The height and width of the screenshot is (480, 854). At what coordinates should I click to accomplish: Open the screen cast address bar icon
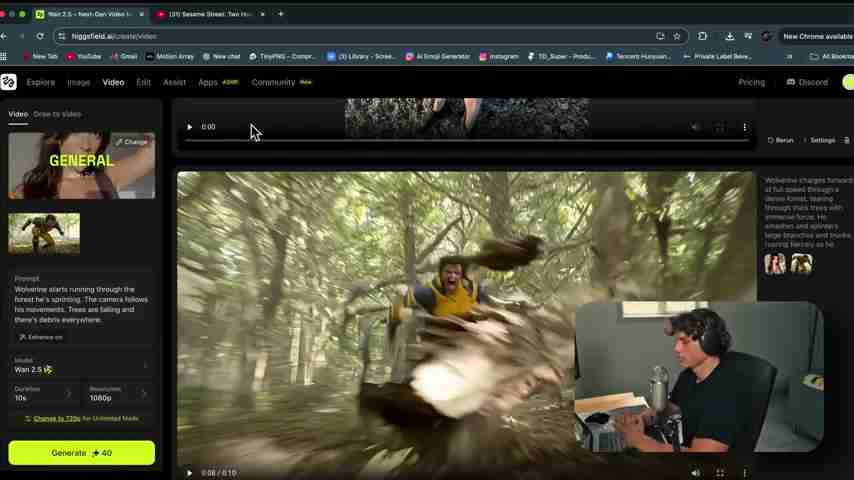pyautogui.click(x=660, y=36)
